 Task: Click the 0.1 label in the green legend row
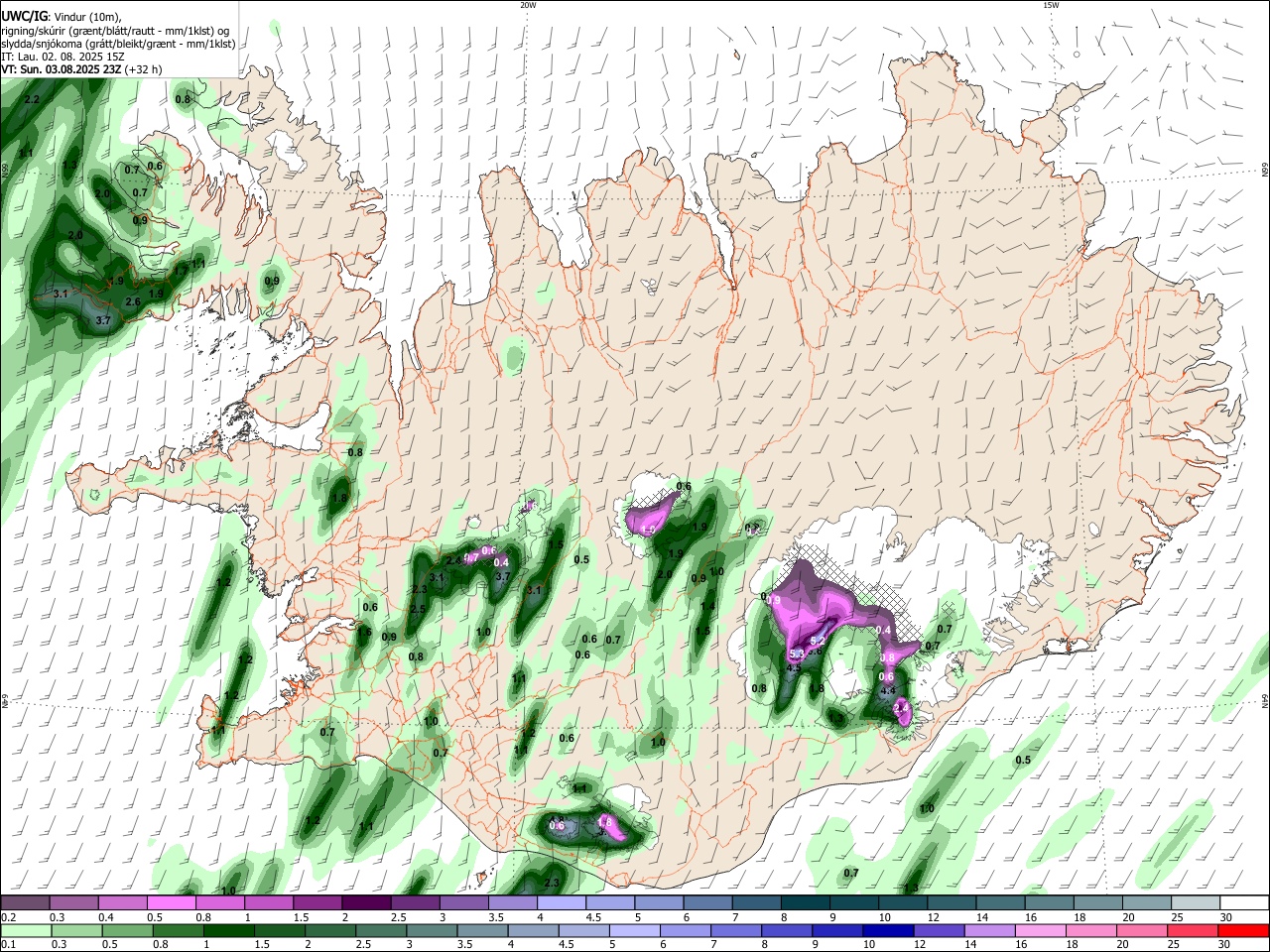8,945
